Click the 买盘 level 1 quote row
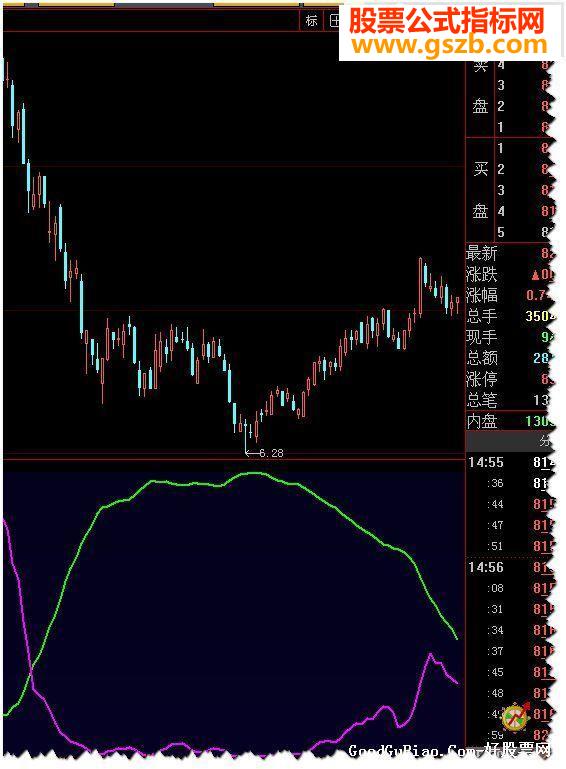 click(x=525, y=148)
